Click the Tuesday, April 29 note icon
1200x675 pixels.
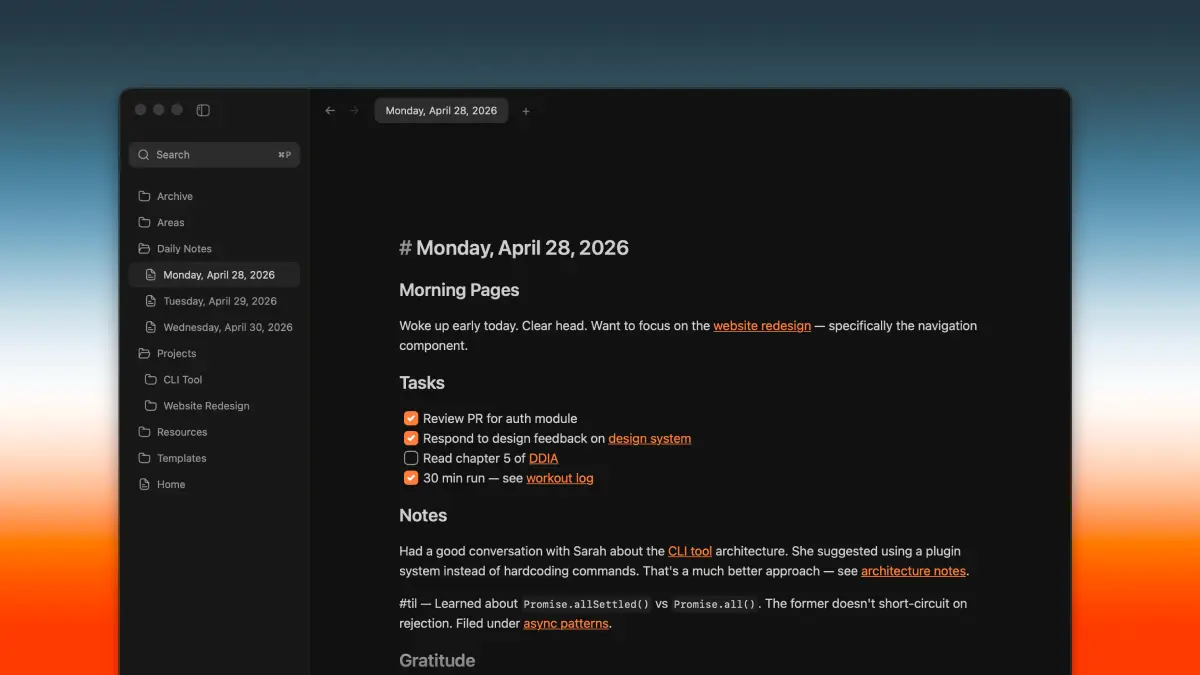point(151,301)
